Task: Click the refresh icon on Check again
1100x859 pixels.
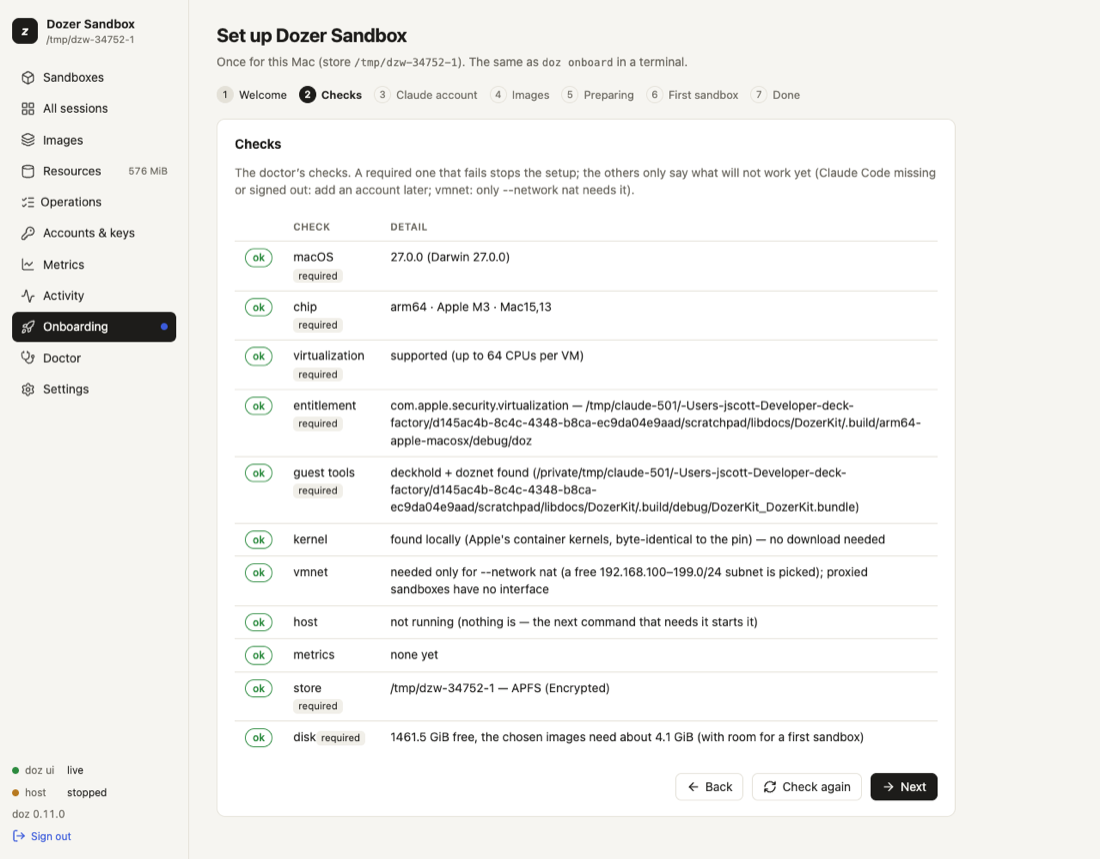Action: click(x=770, y=787)
